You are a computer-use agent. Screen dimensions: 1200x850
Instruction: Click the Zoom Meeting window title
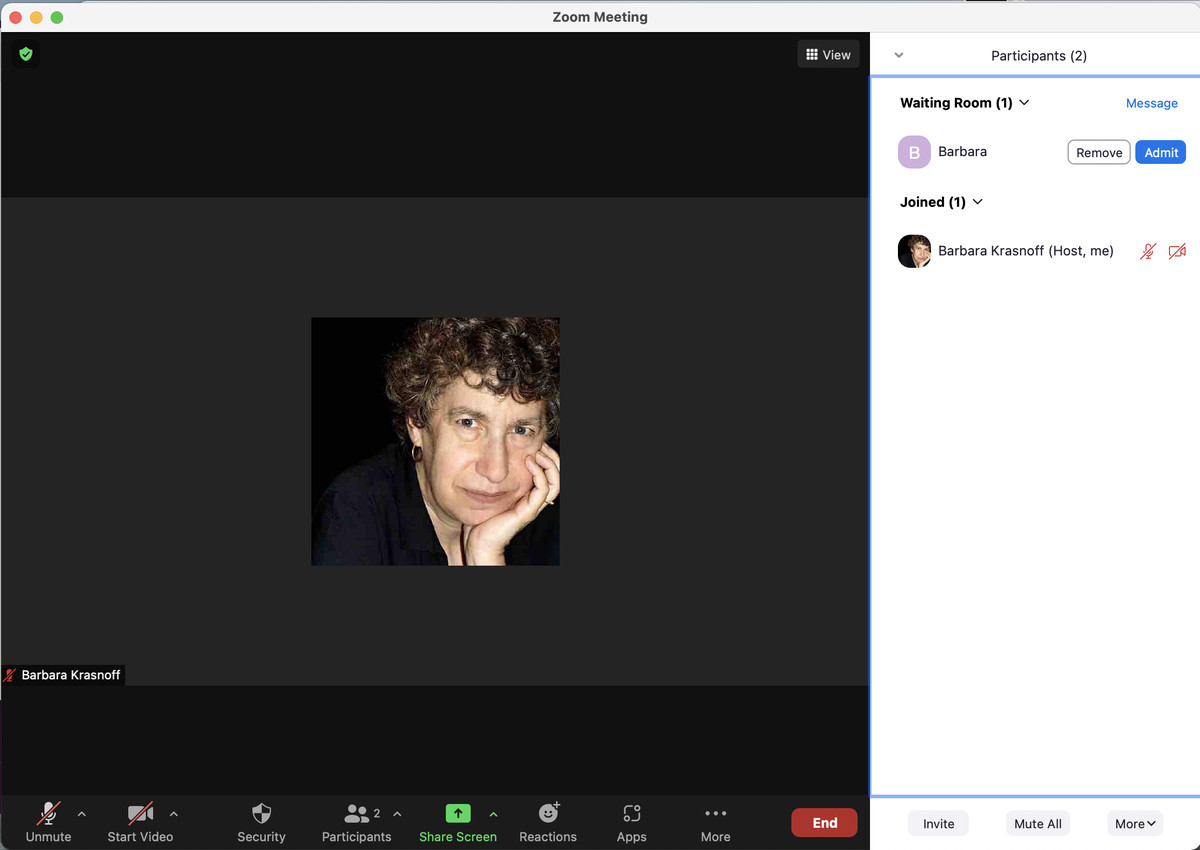tap(600, 17)
